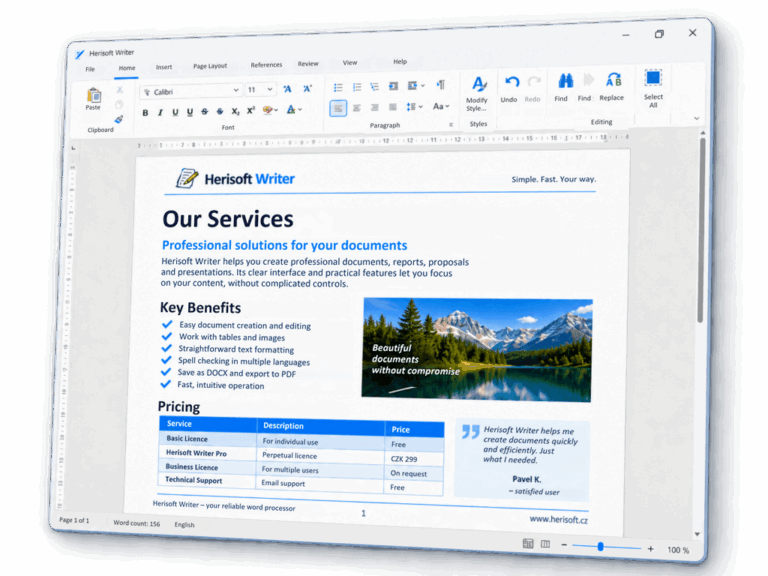Switch to the Review tab
The height and width of the screenshot is (576, 768).
tap(308, 64)
